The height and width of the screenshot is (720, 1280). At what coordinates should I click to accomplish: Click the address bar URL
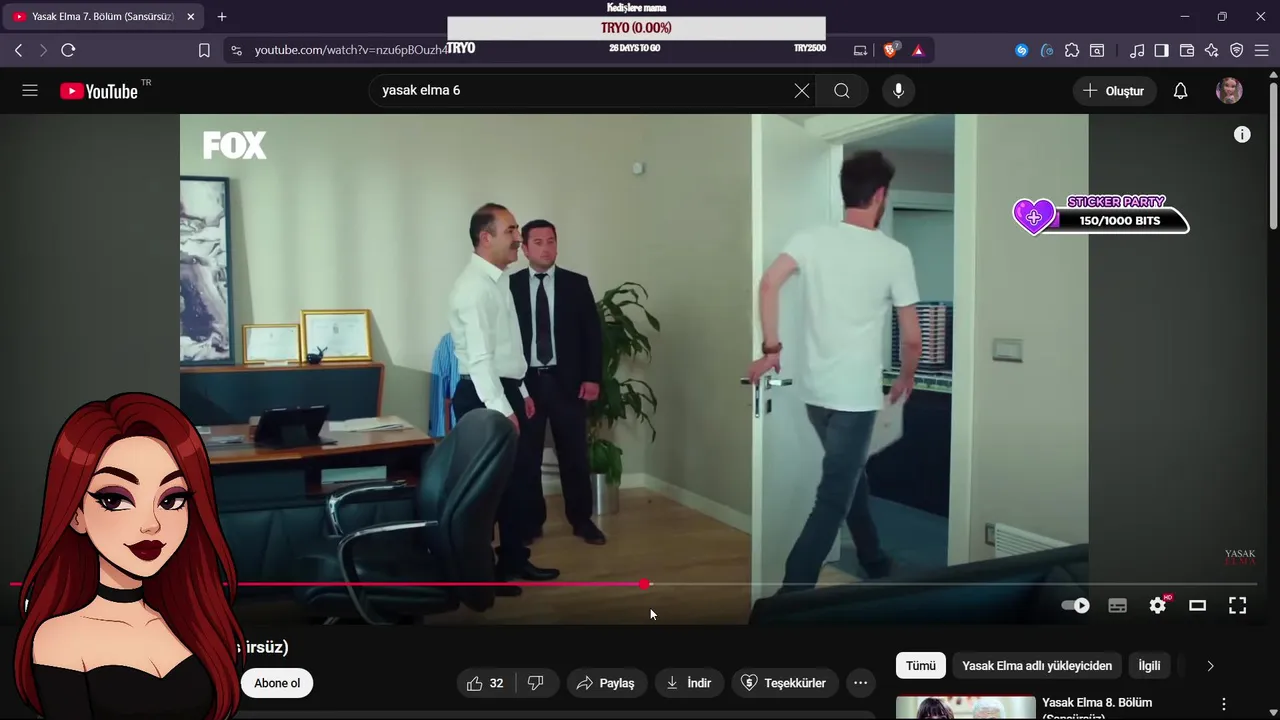coord(350,50)
